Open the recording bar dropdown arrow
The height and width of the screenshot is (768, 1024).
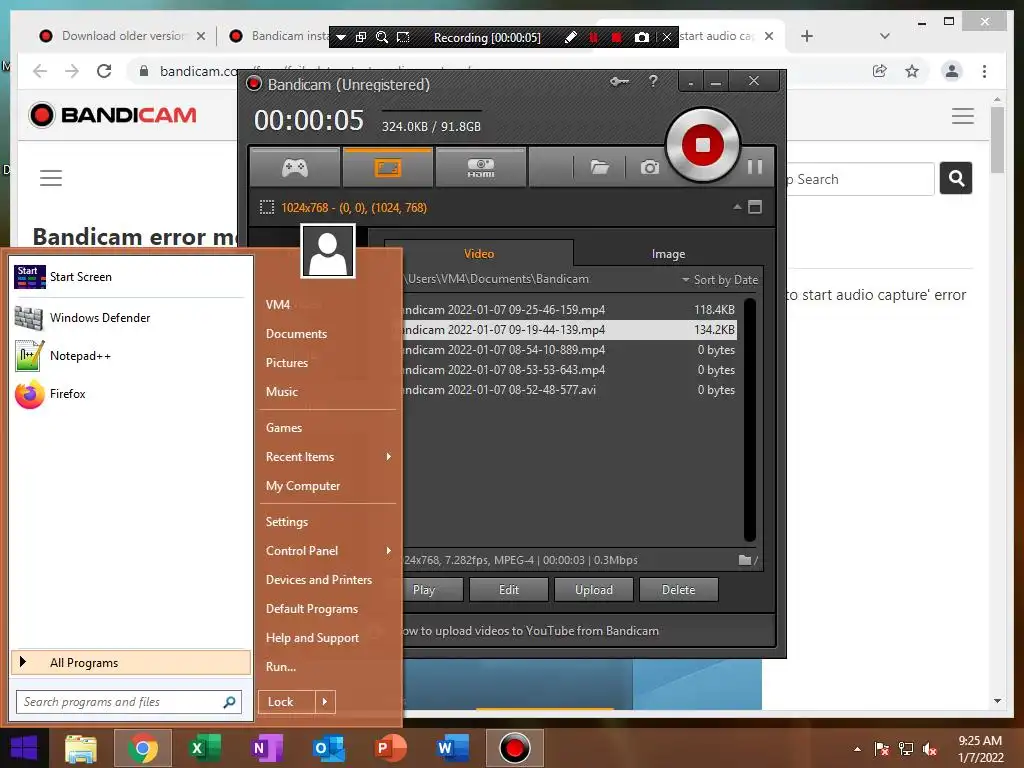(x=341, y=37)
